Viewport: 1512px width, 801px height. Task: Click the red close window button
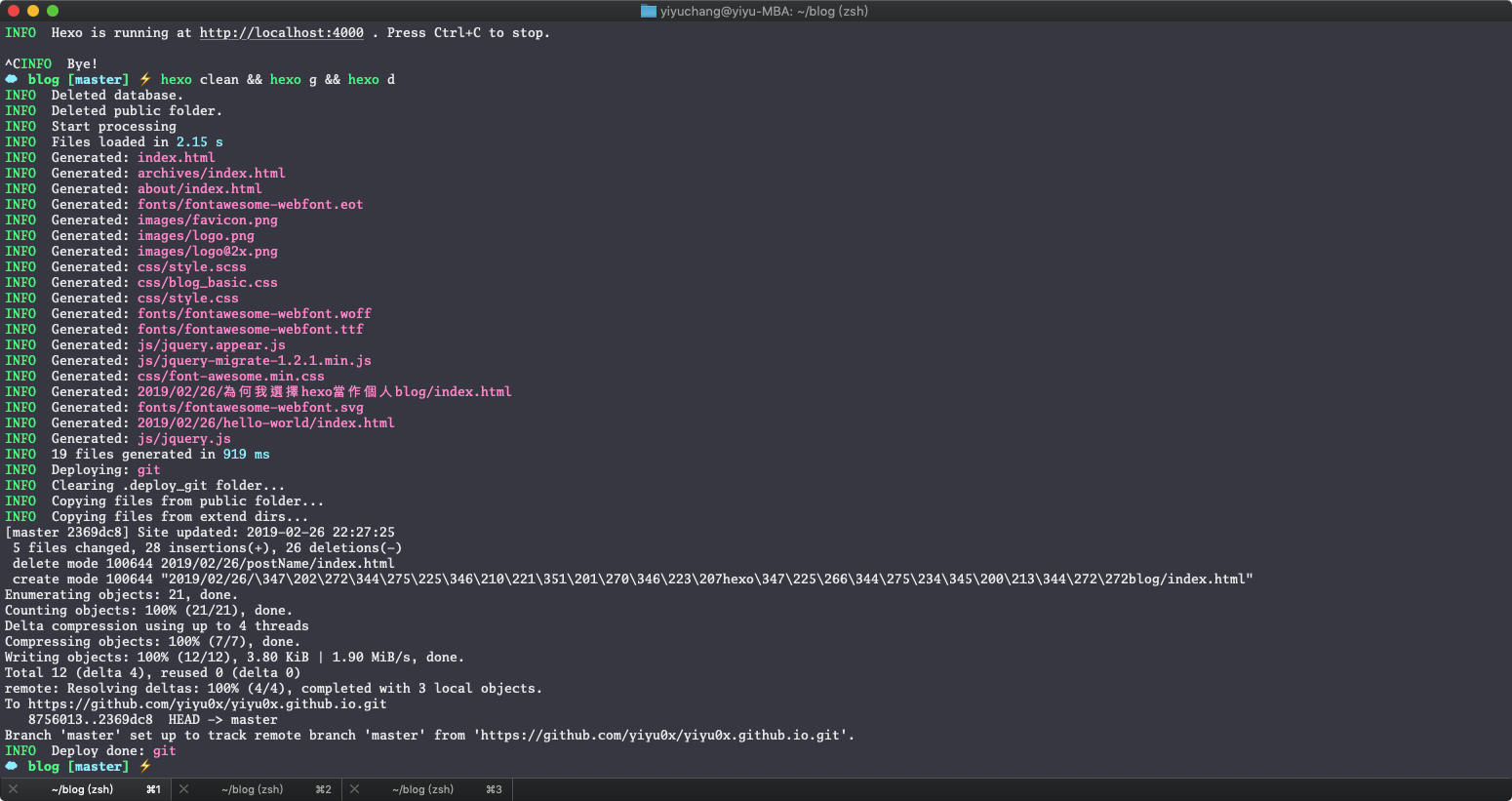pyautogui.click(x=14, y=11)
